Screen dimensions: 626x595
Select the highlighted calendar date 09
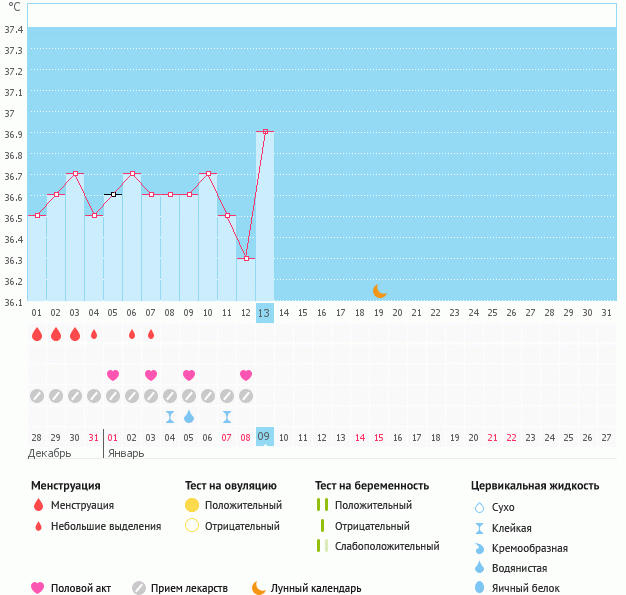click(264, 437)
